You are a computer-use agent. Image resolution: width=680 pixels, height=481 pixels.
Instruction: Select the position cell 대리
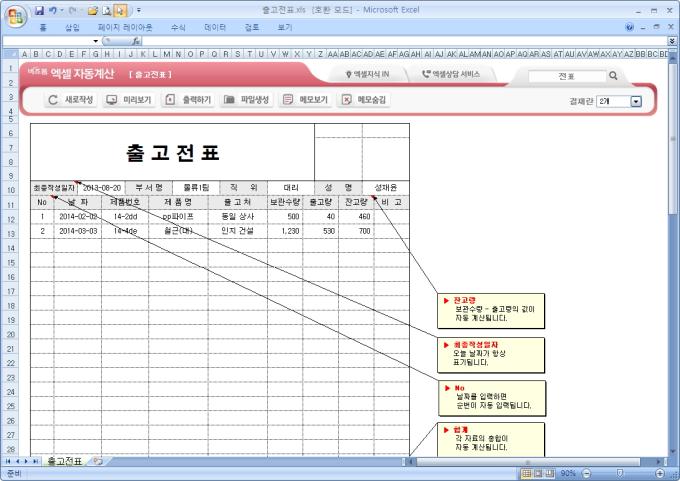(291, 188)
